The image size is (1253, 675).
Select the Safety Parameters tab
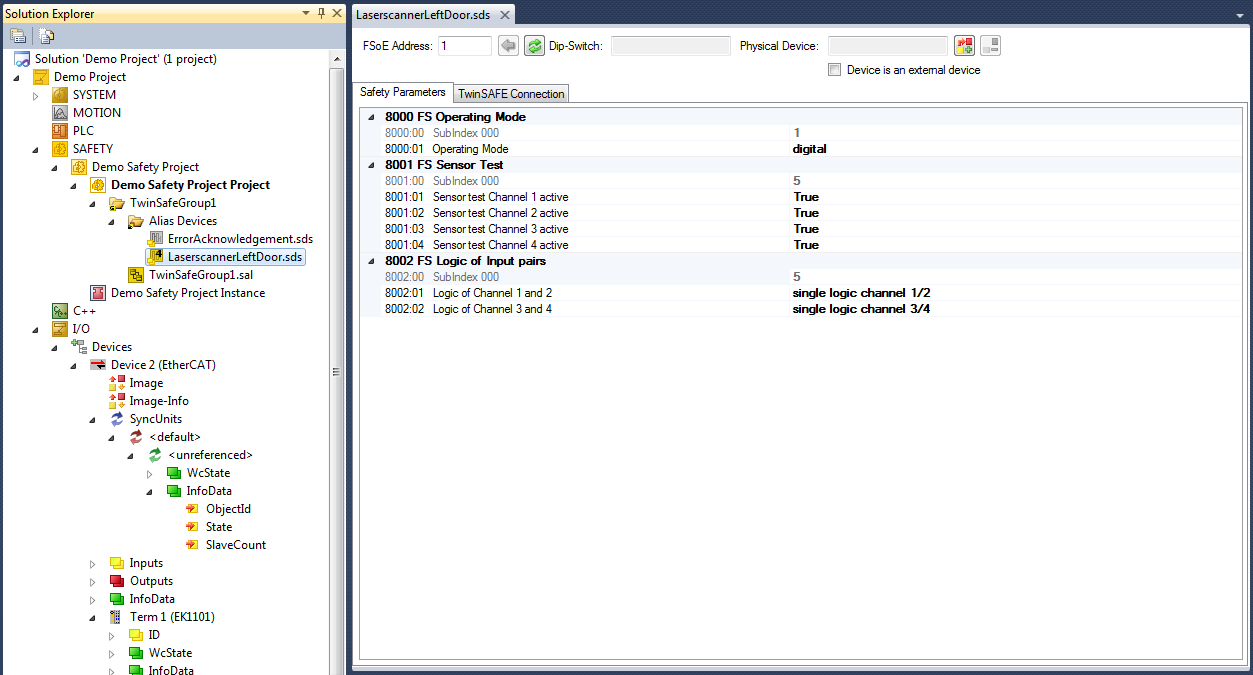(x=403, y=92)
